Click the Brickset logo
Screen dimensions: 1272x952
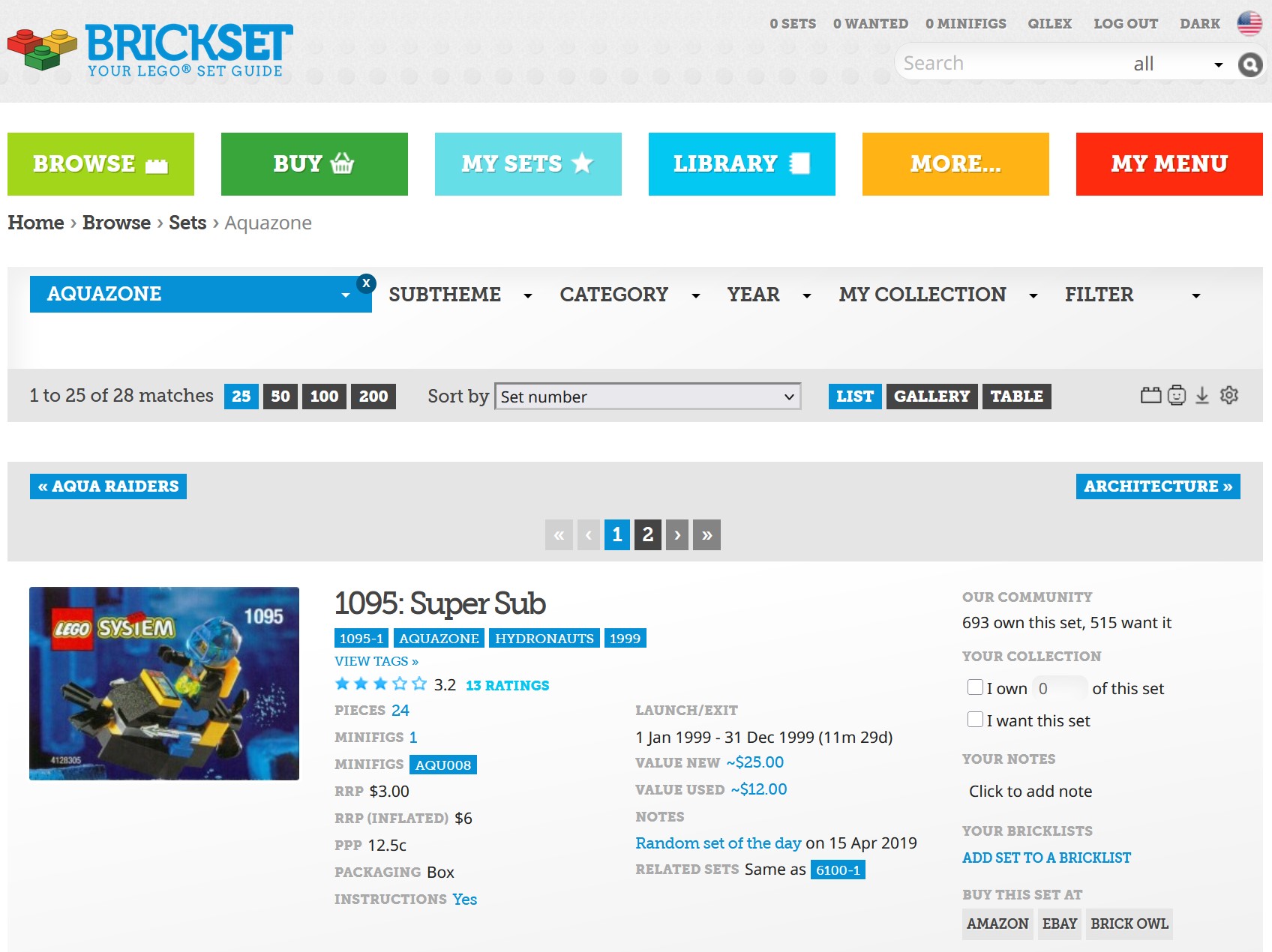[150, 49]
